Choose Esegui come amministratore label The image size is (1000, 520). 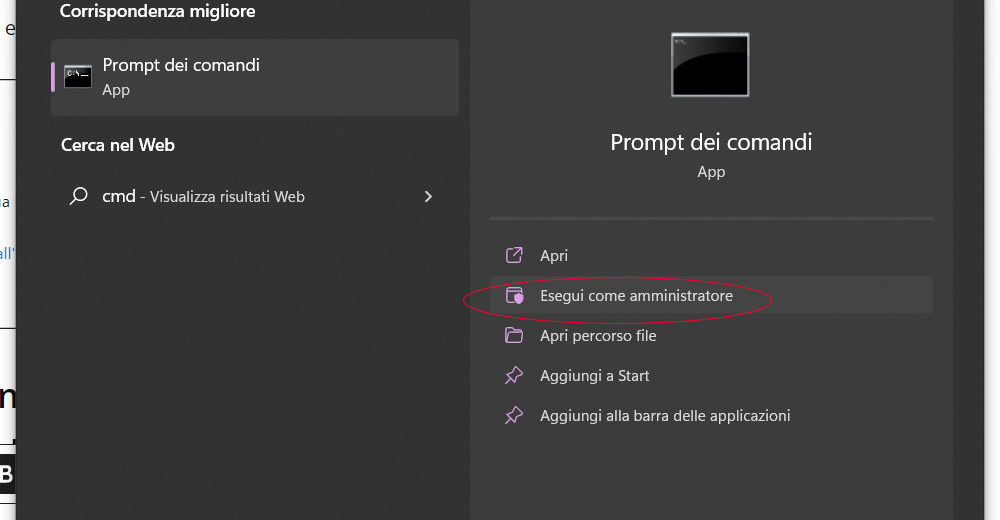636,296
